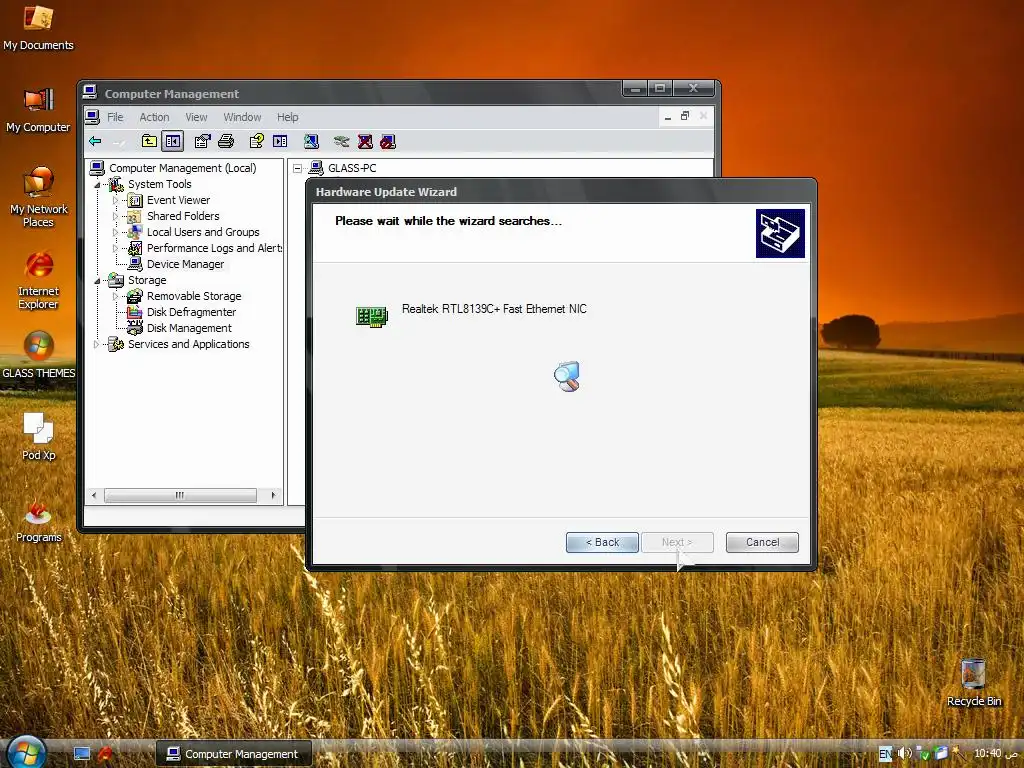Screen dimensions: 1024x768
Task: Restore the inner MMC console window
Action: [x=684, y=116]
